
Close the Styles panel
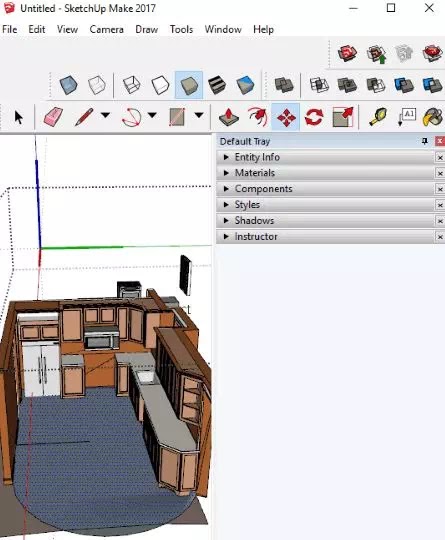[440, 205]
